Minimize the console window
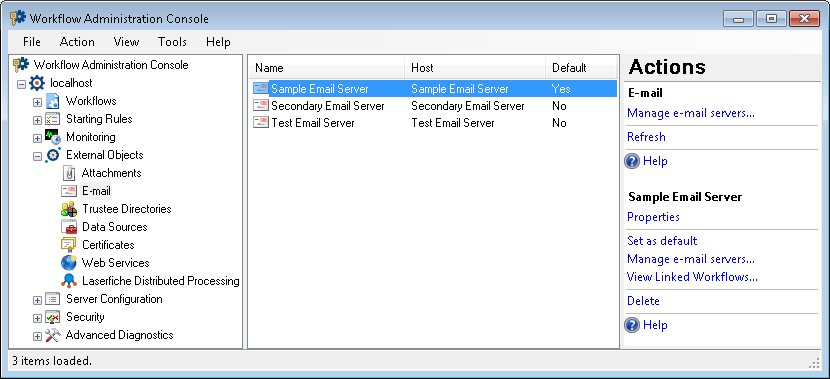 pos(738,19)
